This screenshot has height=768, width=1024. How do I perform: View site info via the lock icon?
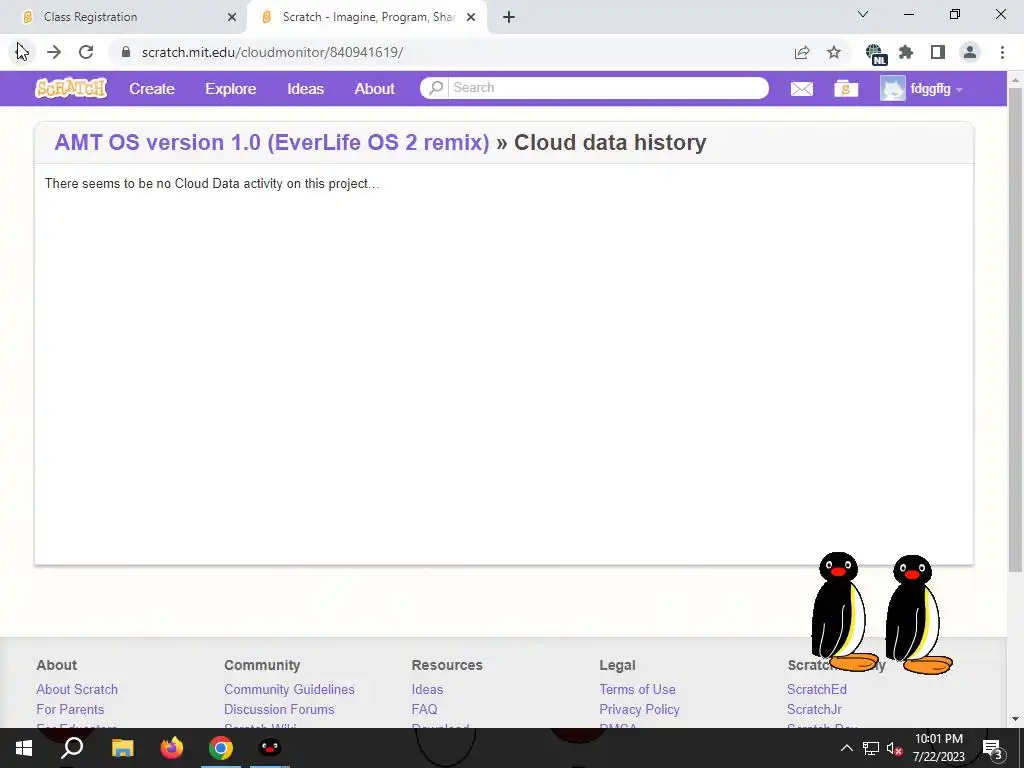(126, 52)
